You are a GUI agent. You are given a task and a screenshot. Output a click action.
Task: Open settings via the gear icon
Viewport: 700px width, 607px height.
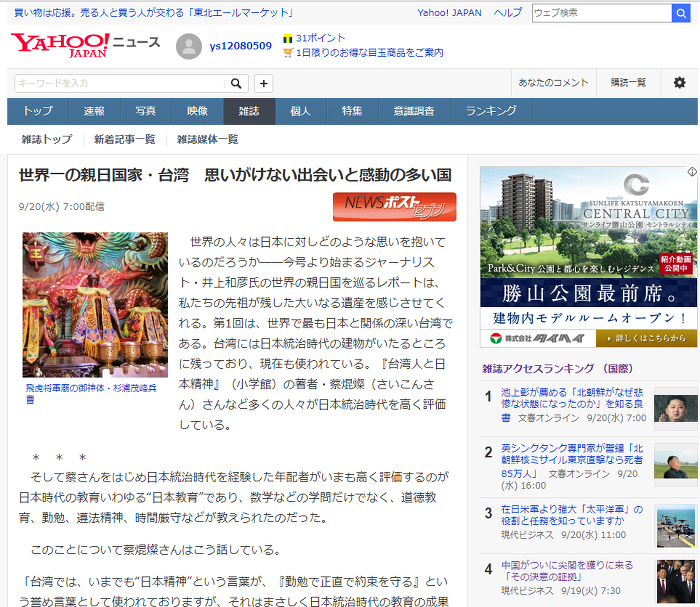(679, 83)
